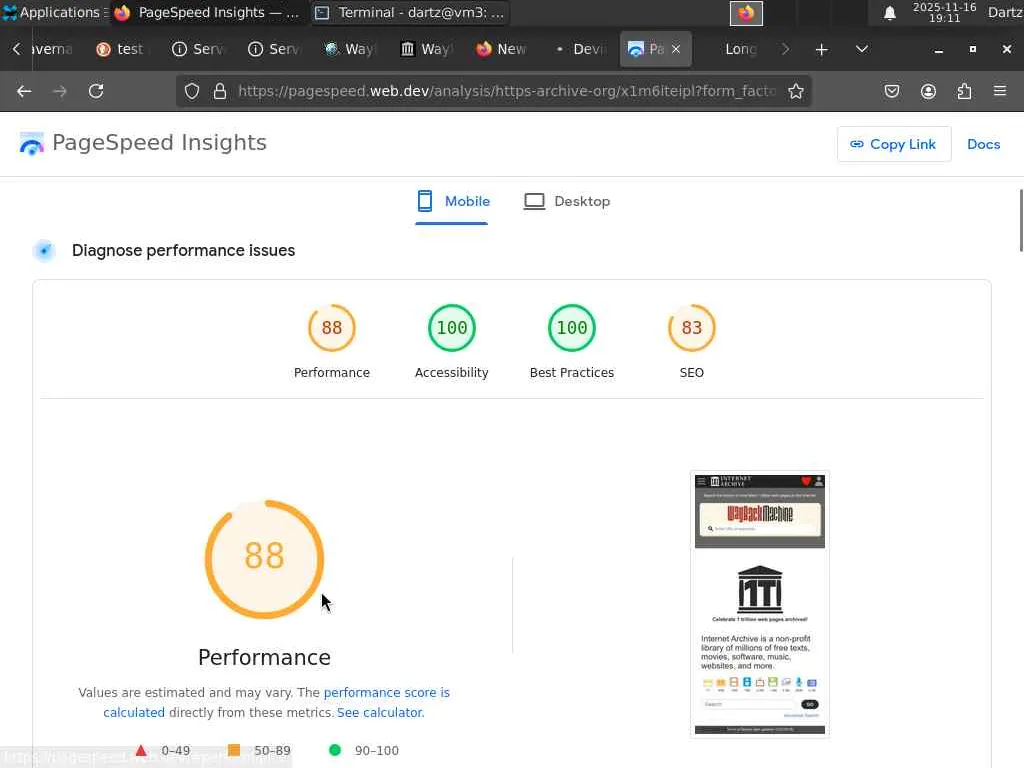Bookmark this page with the star icon

coord(795,91)
